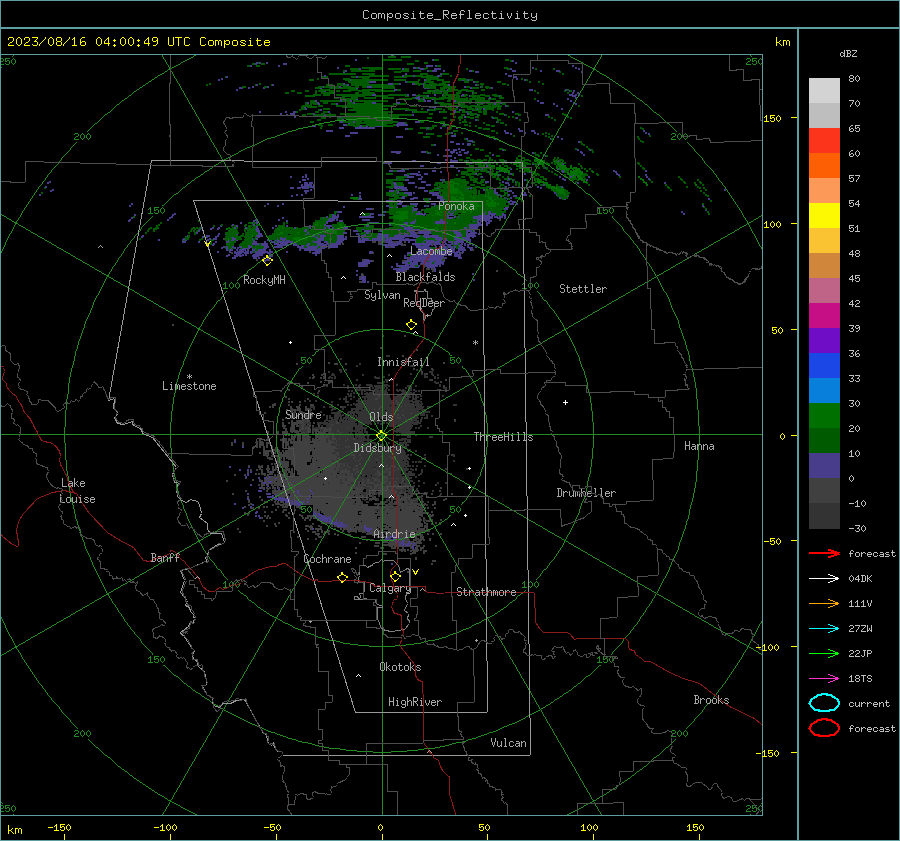Click the cyan current ellipse icon

[x=824, y=703]
